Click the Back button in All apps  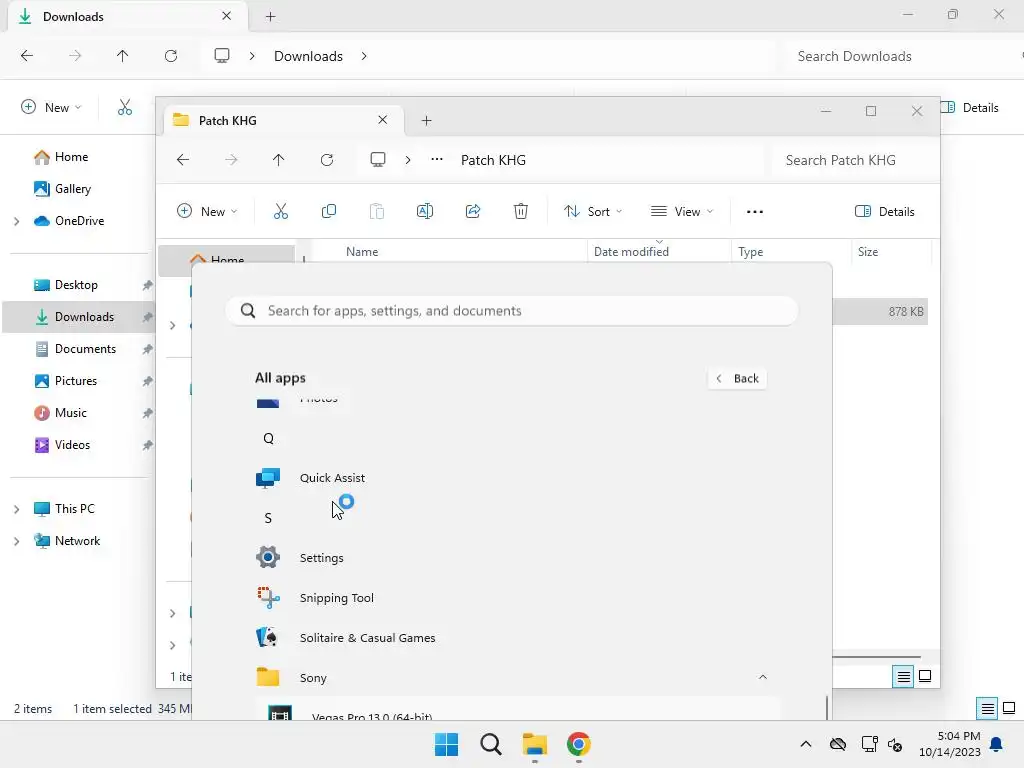pos(737,379)
